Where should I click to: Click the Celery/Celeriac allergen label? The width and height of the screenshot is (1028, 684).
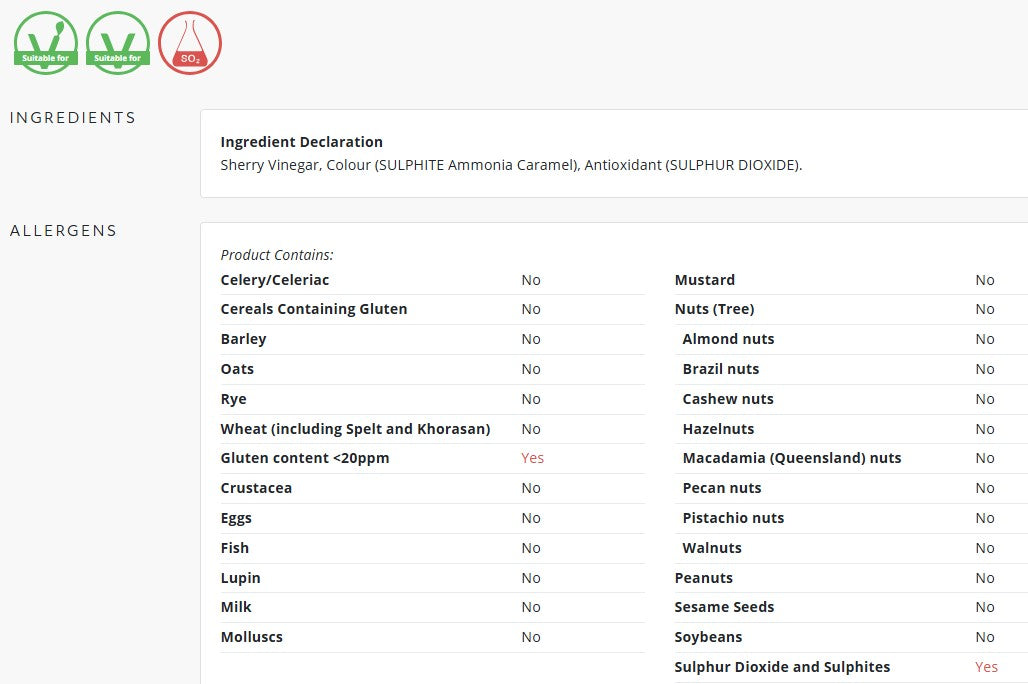[275, 280]
